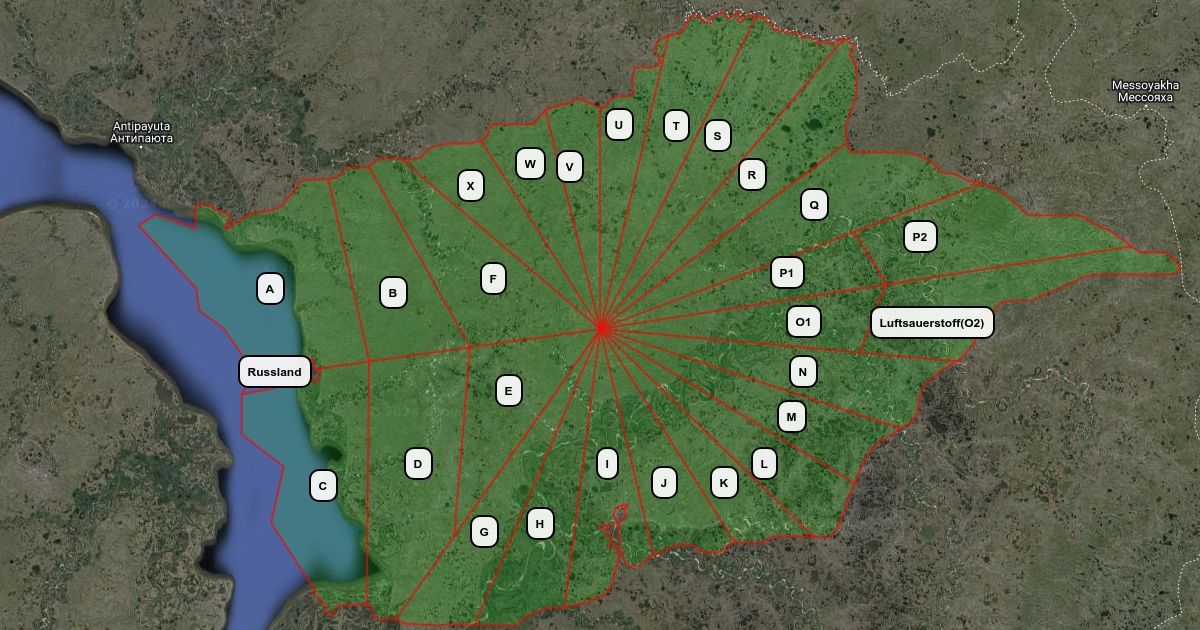This screenshot has width=1200, height=630.
Task: Click the zone label P2
Action: (x=920, y=237)
